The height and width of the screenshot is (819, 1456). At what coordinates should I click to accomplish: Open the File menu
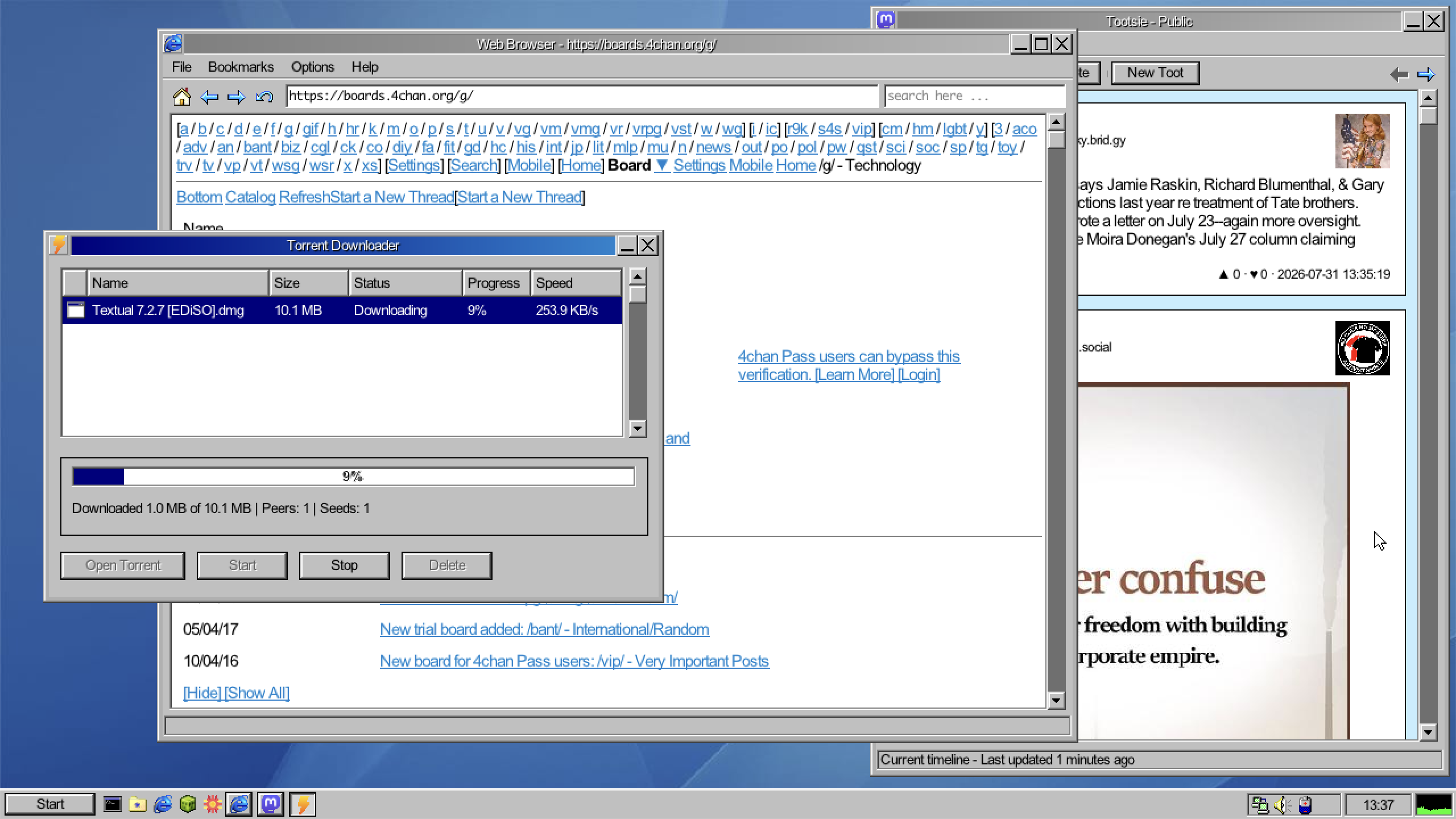(181, 67)
